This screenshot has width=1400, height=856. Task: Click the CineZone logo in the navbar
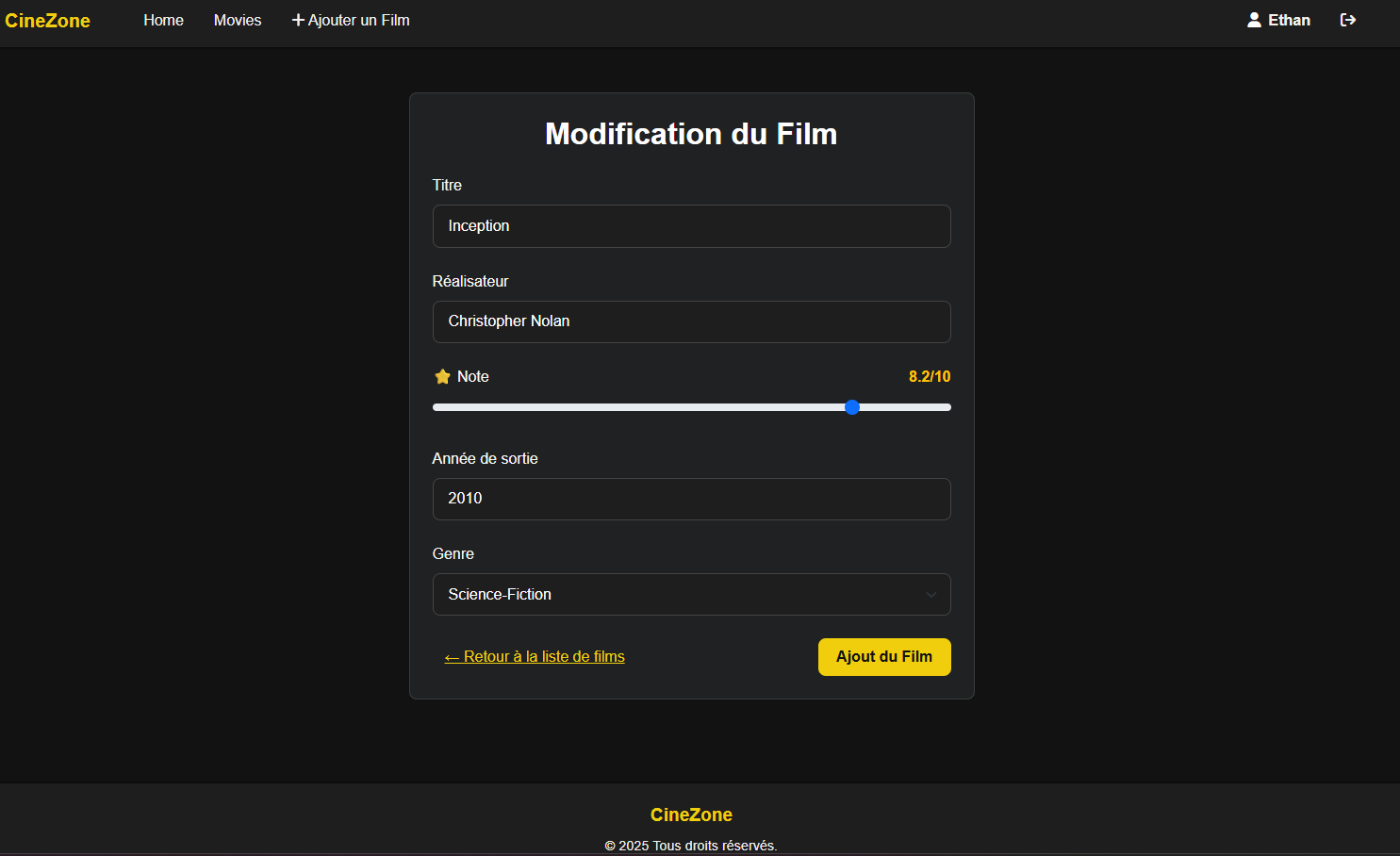click(x=47, y=21)
